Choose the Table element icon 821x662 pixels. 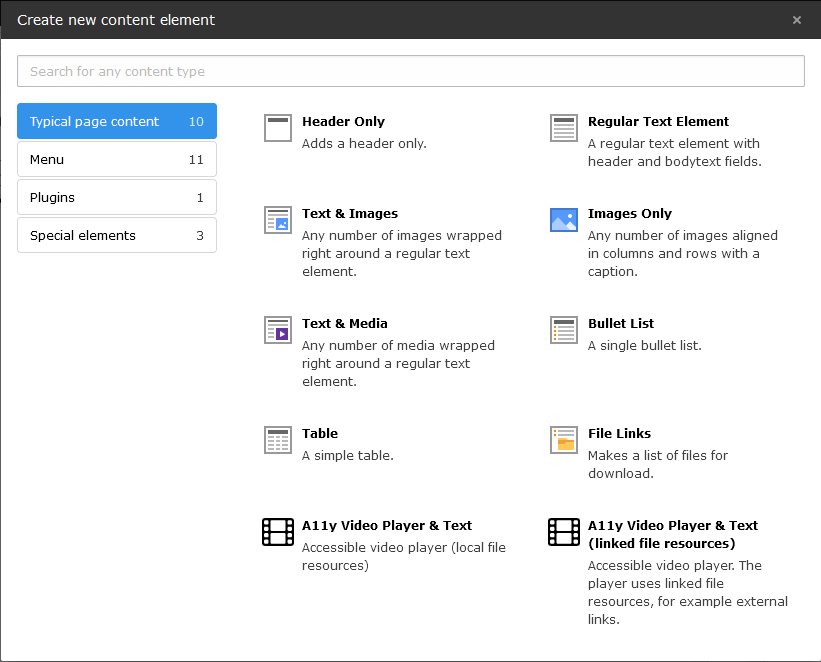point(278,440)
